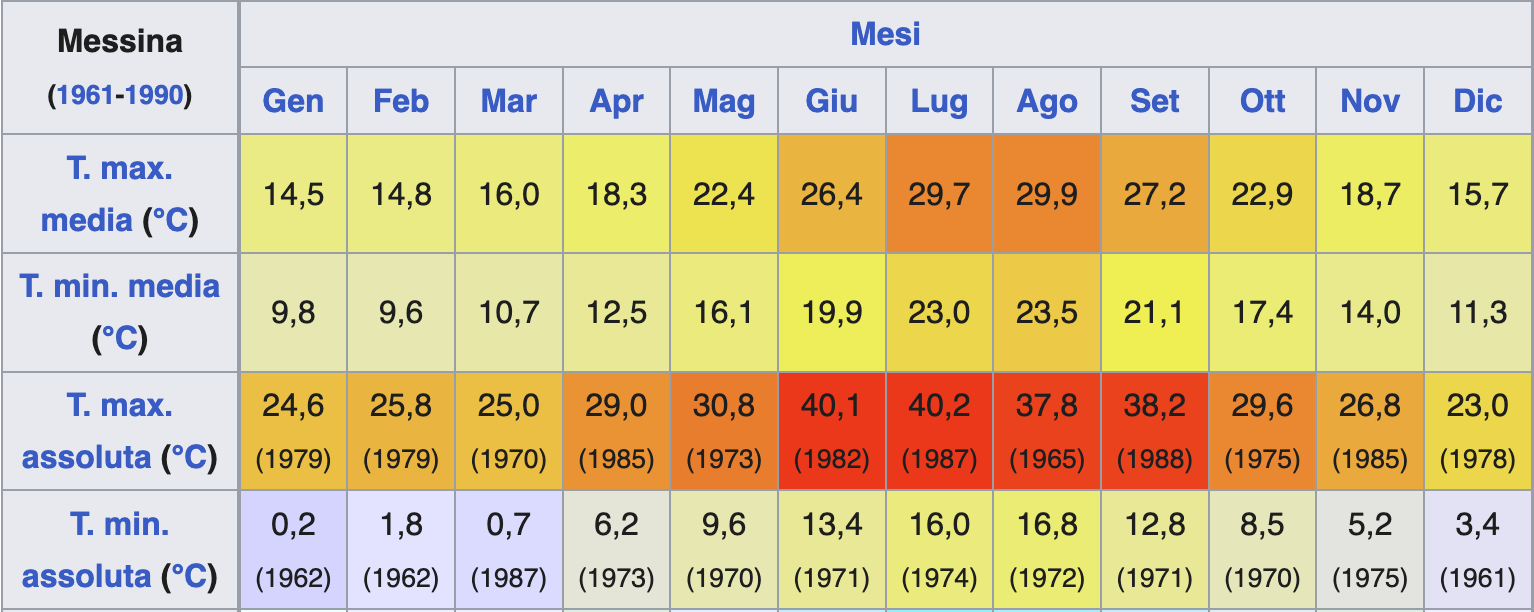Click the Dic month link
Screen dimensions: 1534x612
pos(1478,101)
